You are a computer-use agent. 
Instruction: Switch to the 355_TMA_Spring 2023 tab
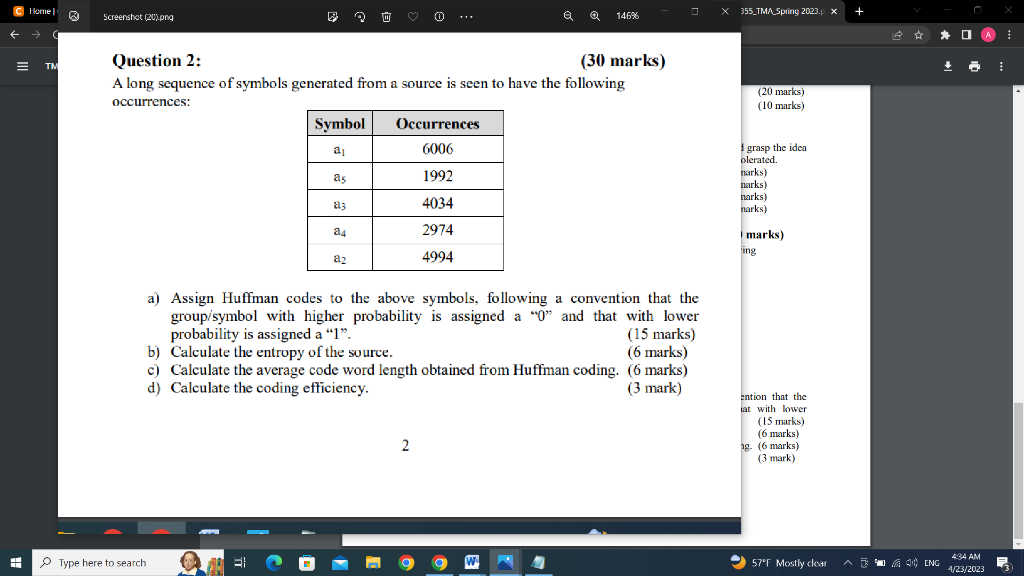(790, 9)
